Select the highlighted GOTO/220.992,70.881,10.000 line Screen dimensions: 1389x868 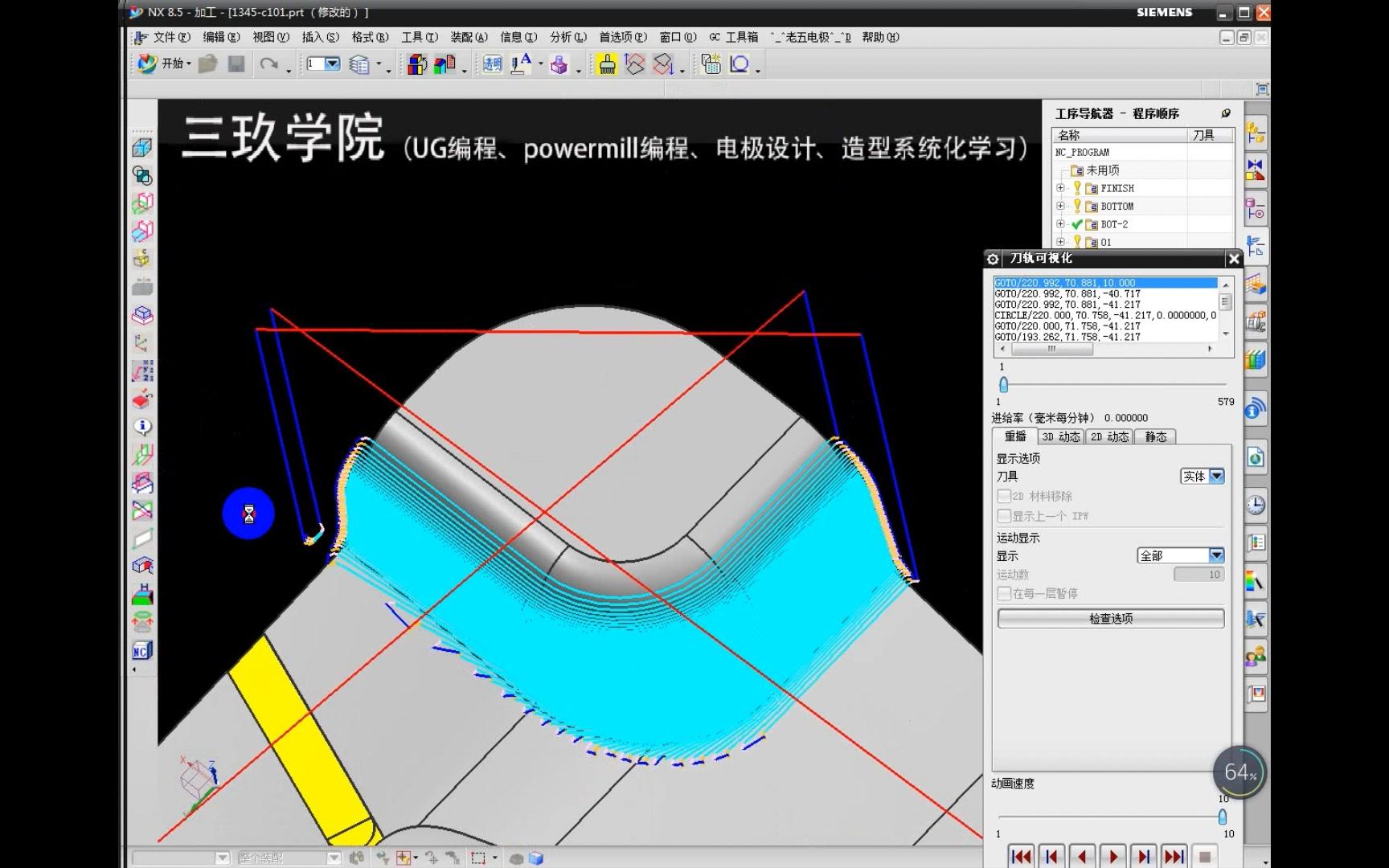1106,283
